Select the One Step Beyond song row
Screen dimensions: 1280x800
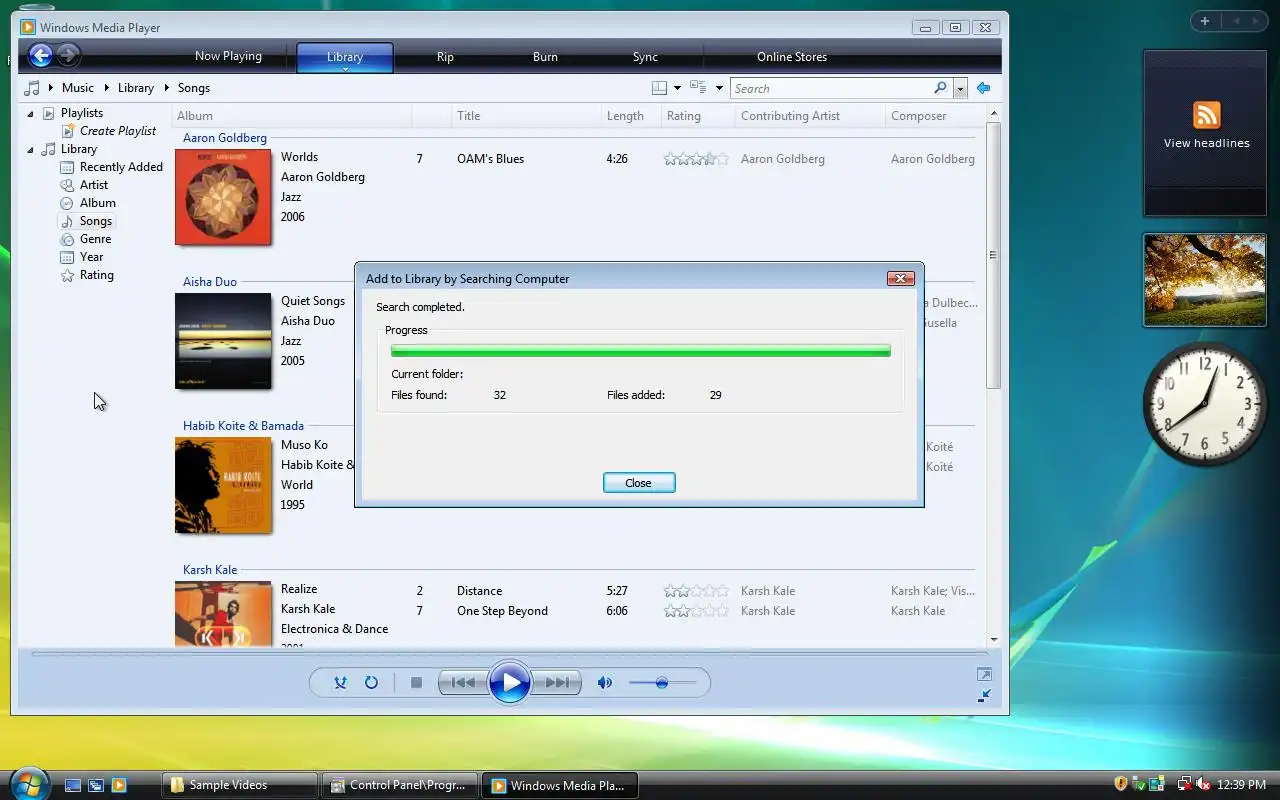694,611
